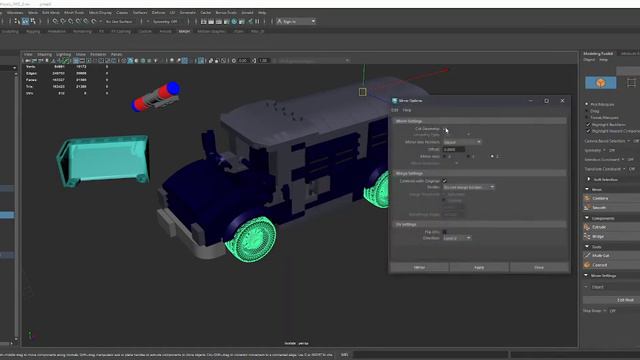Image resolution: width=640 pixels, height=360 pixels.
Task: Start IPR render icon
Action: 219,21
